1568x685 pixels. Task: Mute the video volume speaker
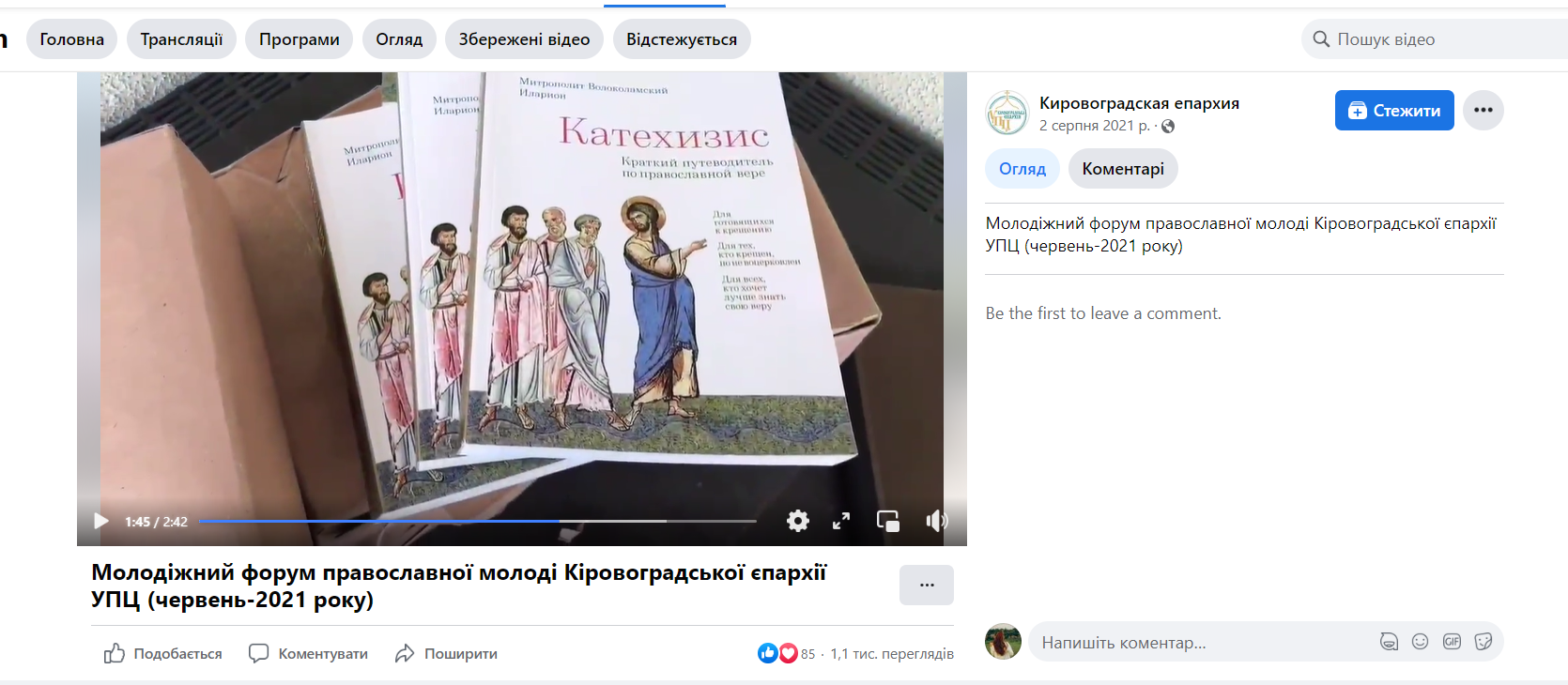click(936, 521)
